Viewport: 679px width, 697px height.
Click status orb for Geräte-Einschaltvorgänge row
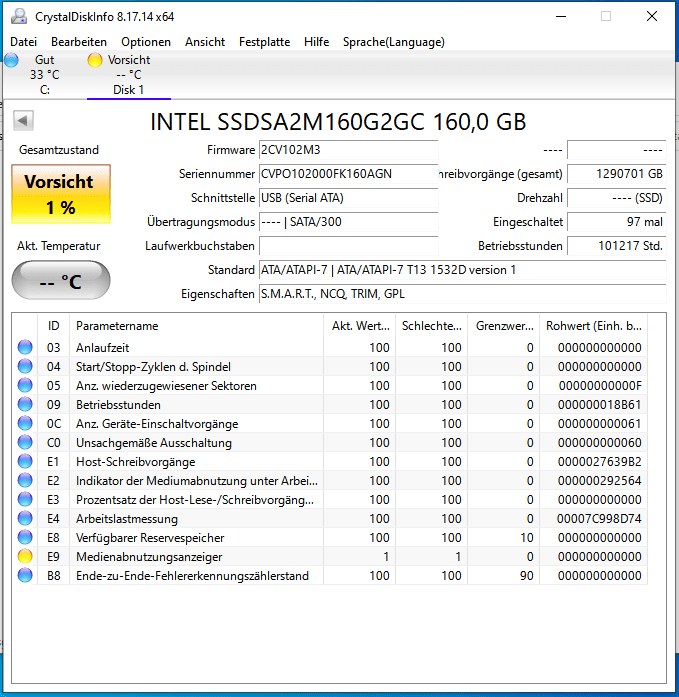point(25,423)
